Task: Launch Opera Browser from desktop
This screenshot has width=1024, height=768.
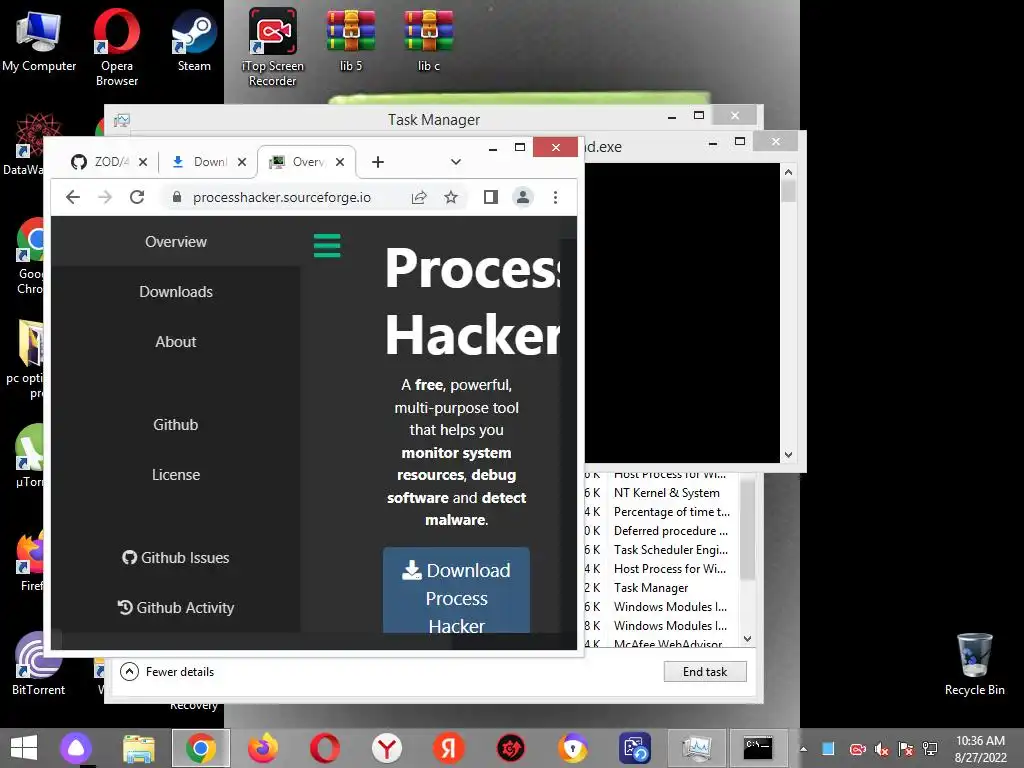Action: 116,47
